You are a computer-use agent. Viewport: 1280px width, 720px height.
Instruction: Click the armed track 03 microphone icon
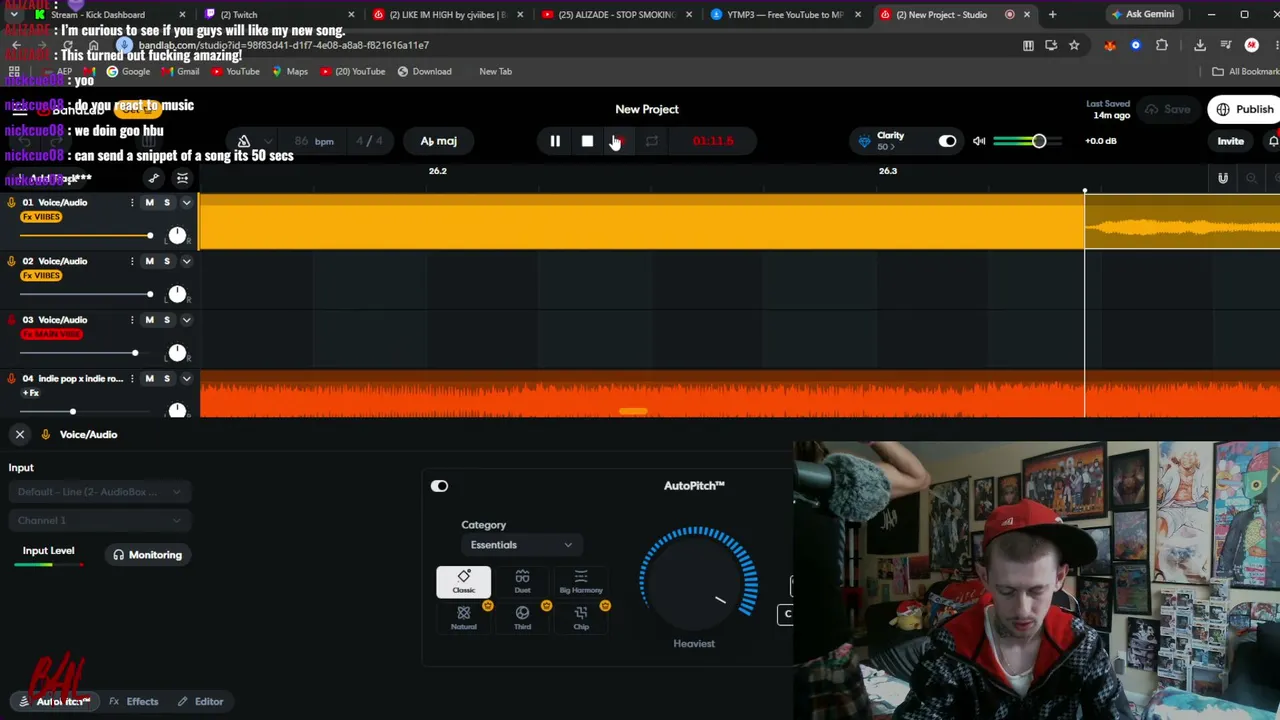coord(11,320)
